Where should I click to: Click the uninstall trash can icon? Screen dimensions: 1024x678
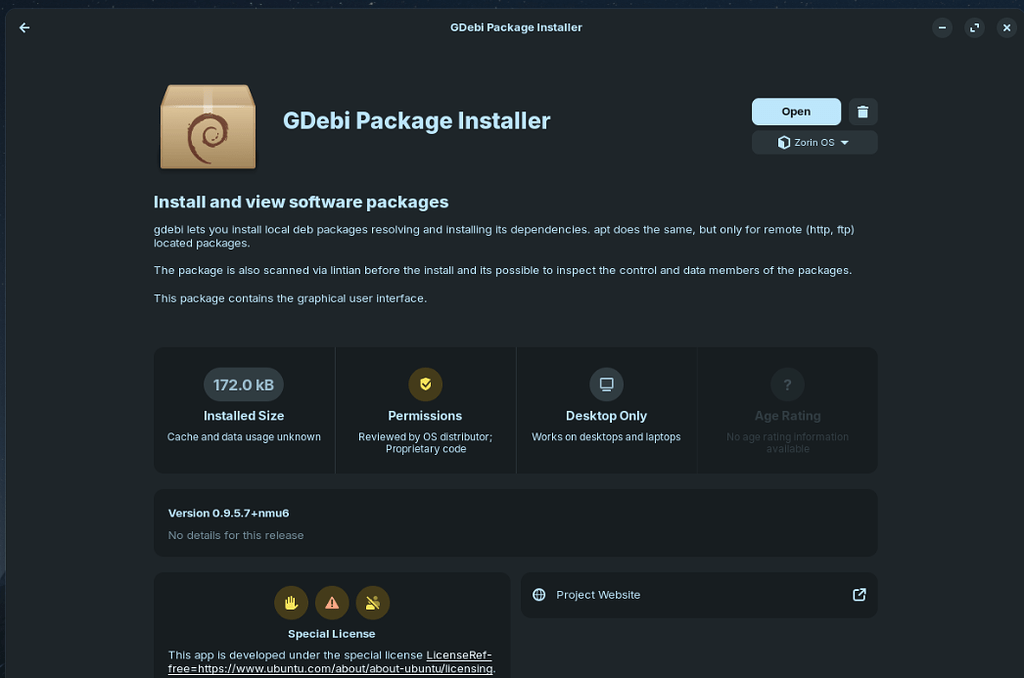(x=862, y=111)
